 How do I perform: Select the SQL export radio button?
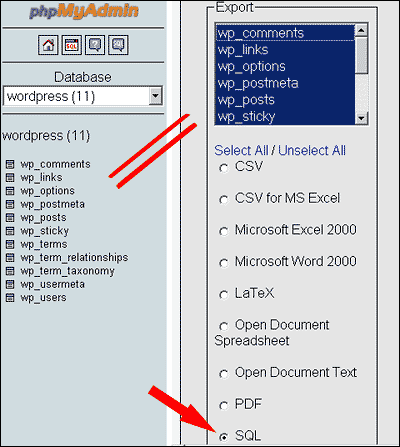pyautogui.click(x=224, y=437)
